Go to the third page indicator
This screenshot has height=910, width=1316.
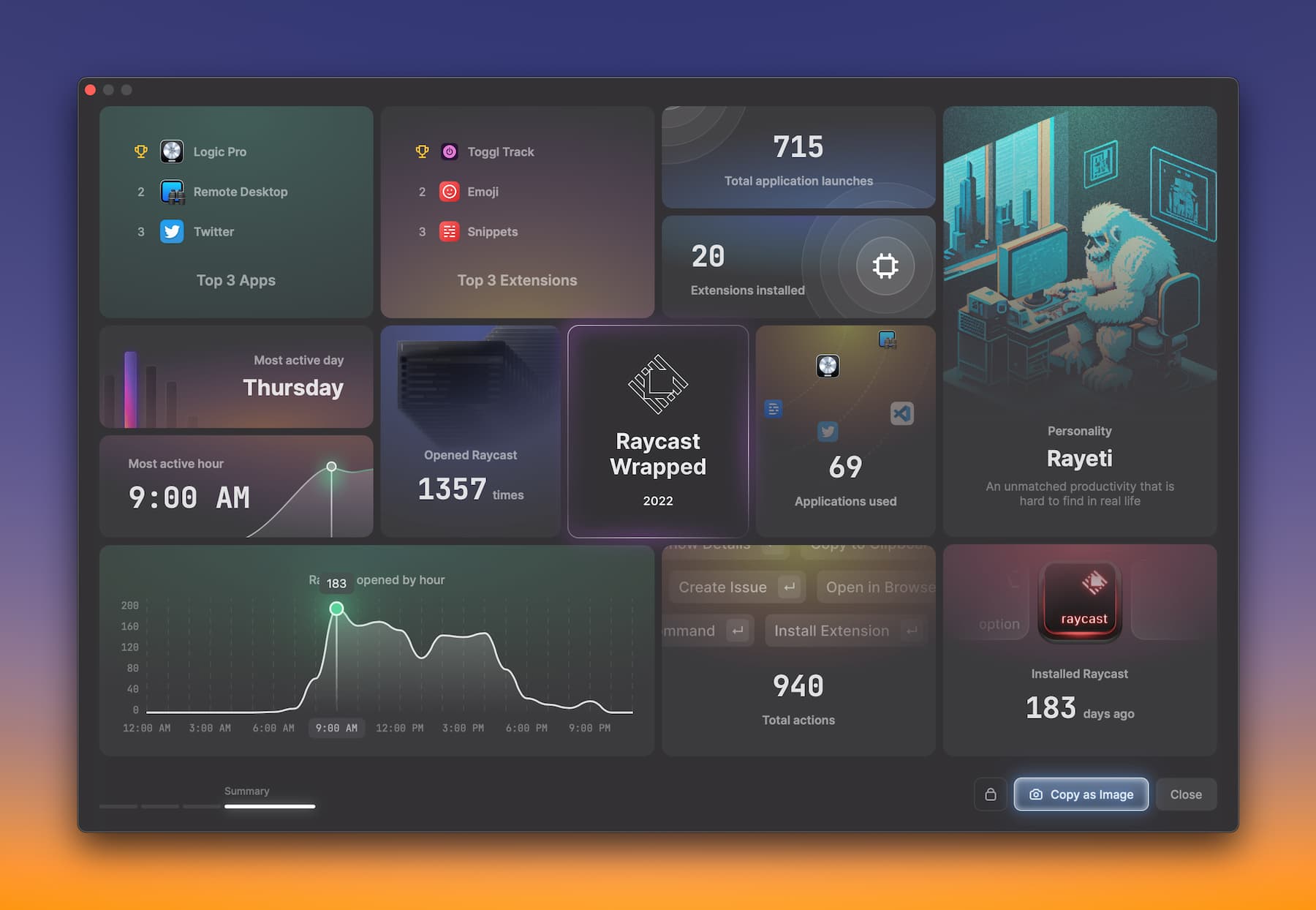point(202,806)
